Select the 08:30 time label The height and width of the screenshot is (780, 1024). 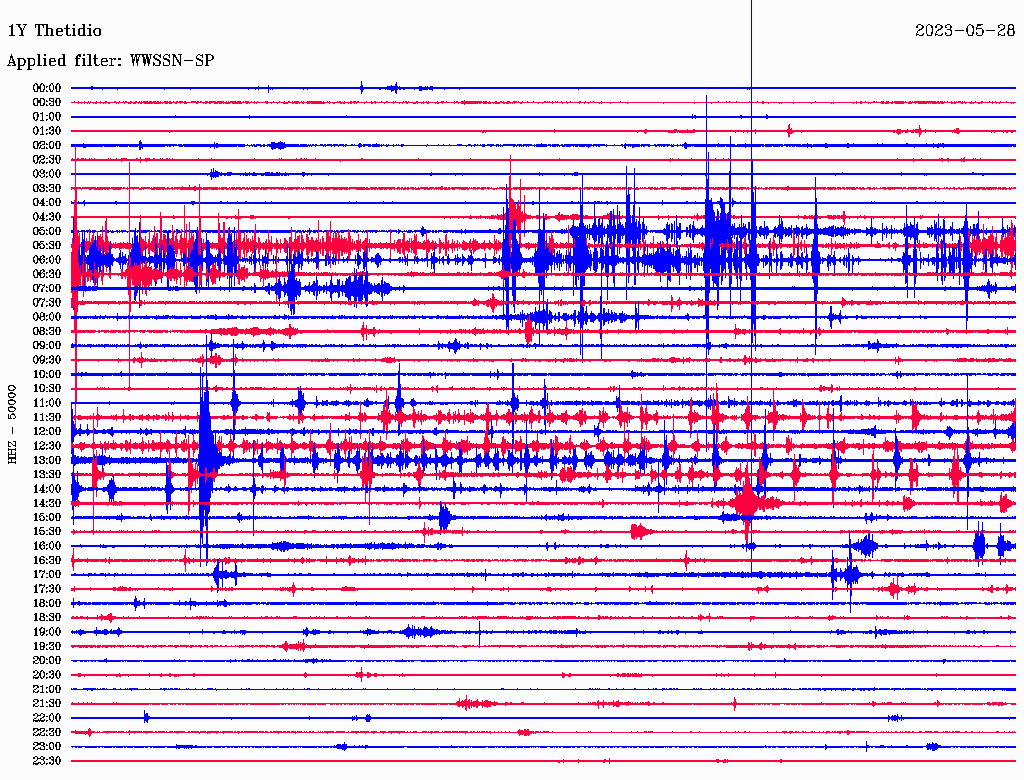(x=47, y=332)
